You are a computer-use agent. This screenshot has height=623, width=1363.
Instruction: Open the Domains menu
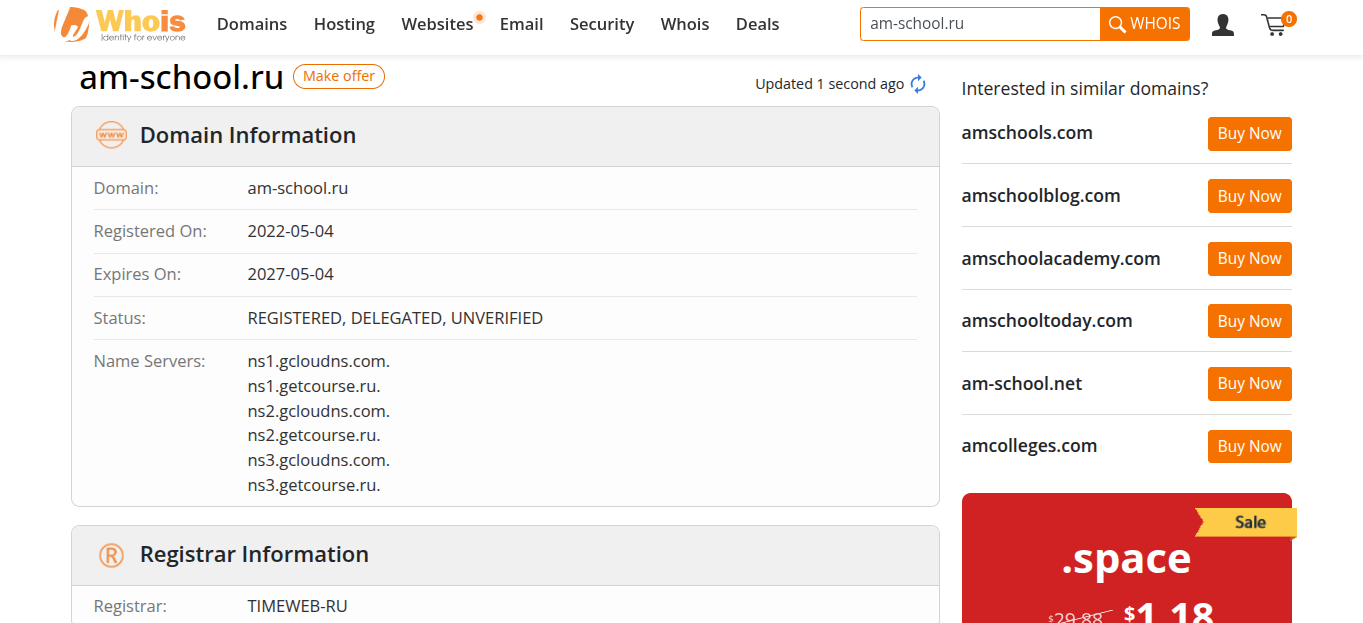click(x=252, y=24)
